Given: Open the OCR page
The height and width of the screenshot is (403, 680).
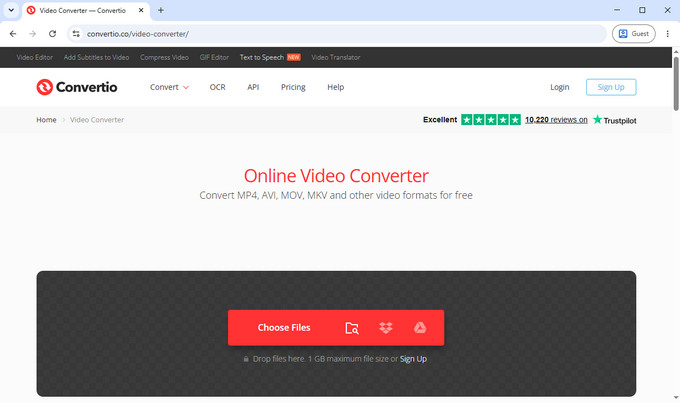Looking at the screenshot, I should coord(217,87).
